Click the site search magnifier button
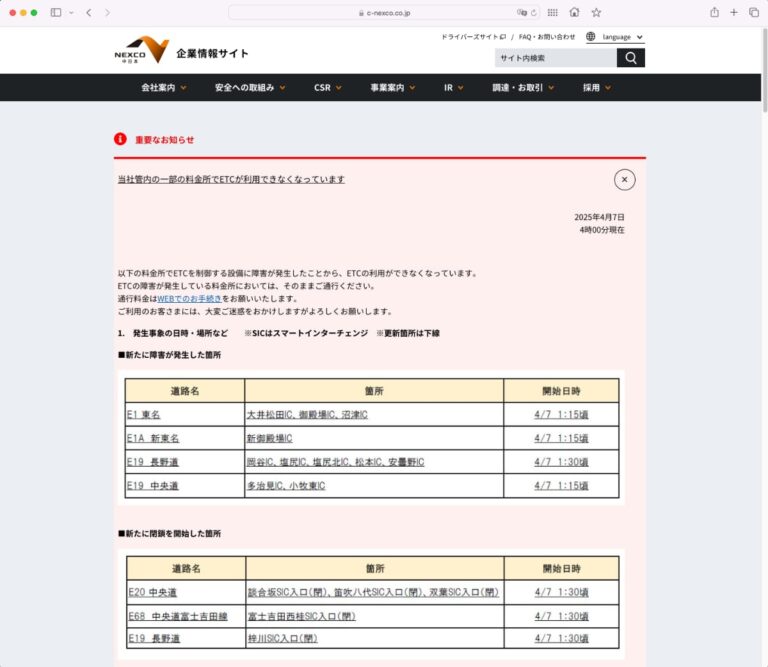This screenshot has height=667, width=768. (x=631, y=58)
